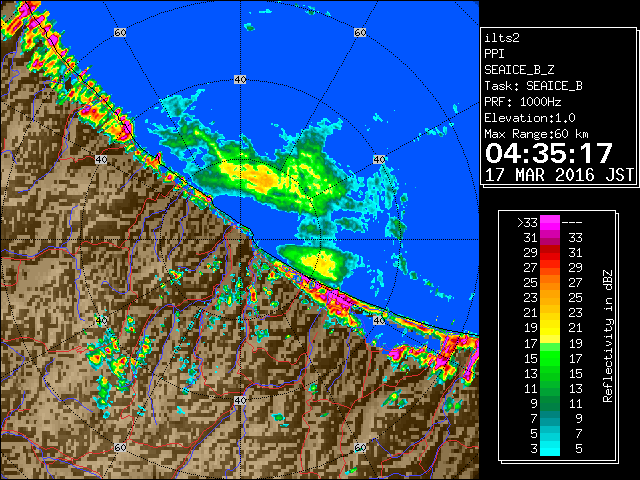640x480 pixels.
Task: Click the '60' range label at upper right
Action: click(360, 32)
